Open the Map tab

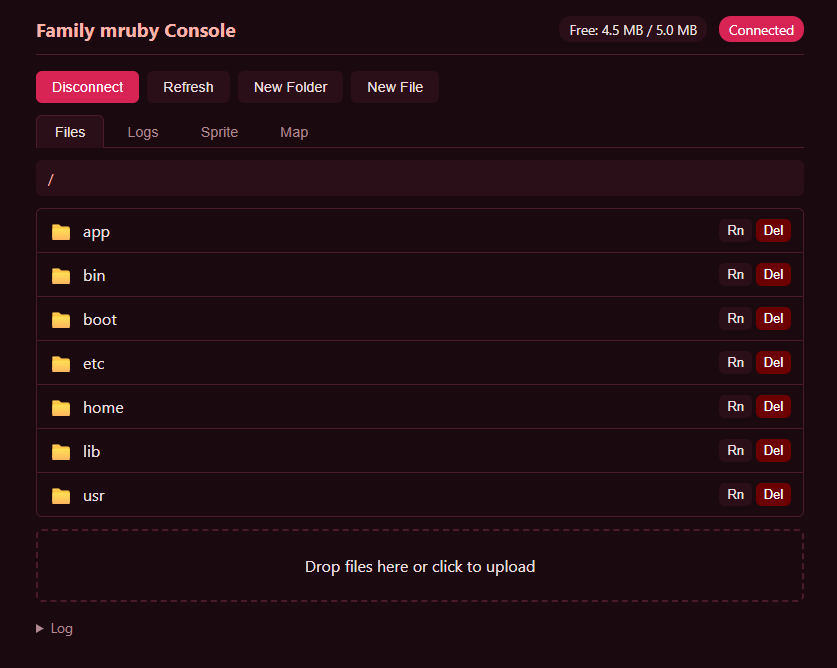click(x=294, y=132)
